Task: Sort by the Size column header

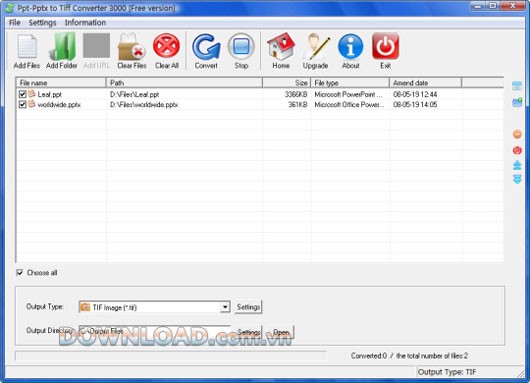Action: (287, 83)
